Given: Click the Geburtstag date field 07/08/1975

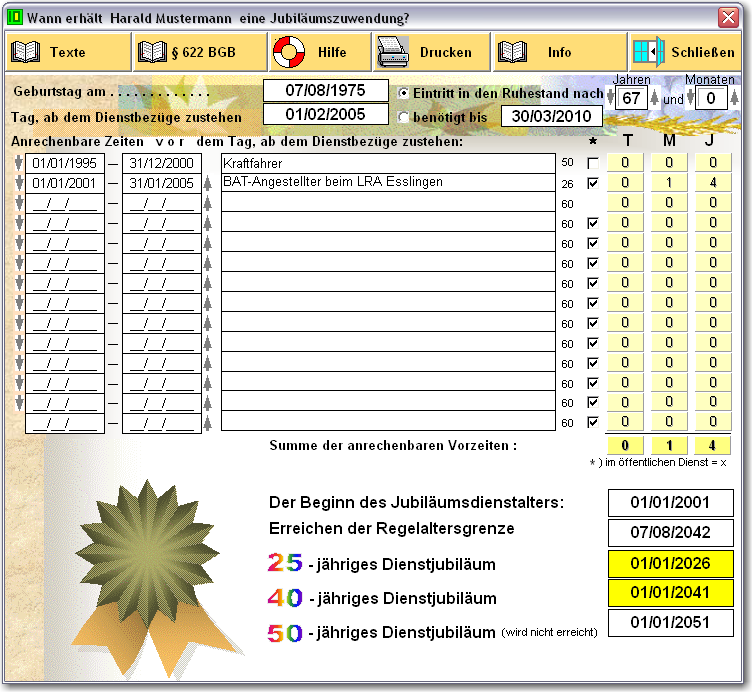Looking at the screenshot, I should [326, 90].
